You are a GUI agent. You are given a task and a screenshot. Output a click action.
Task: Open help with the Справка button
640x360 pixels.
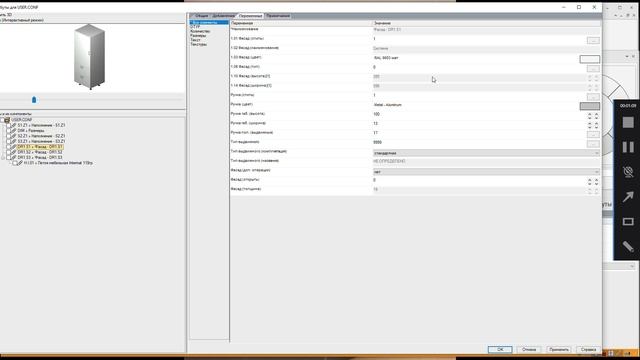click(x=588, y=349)
